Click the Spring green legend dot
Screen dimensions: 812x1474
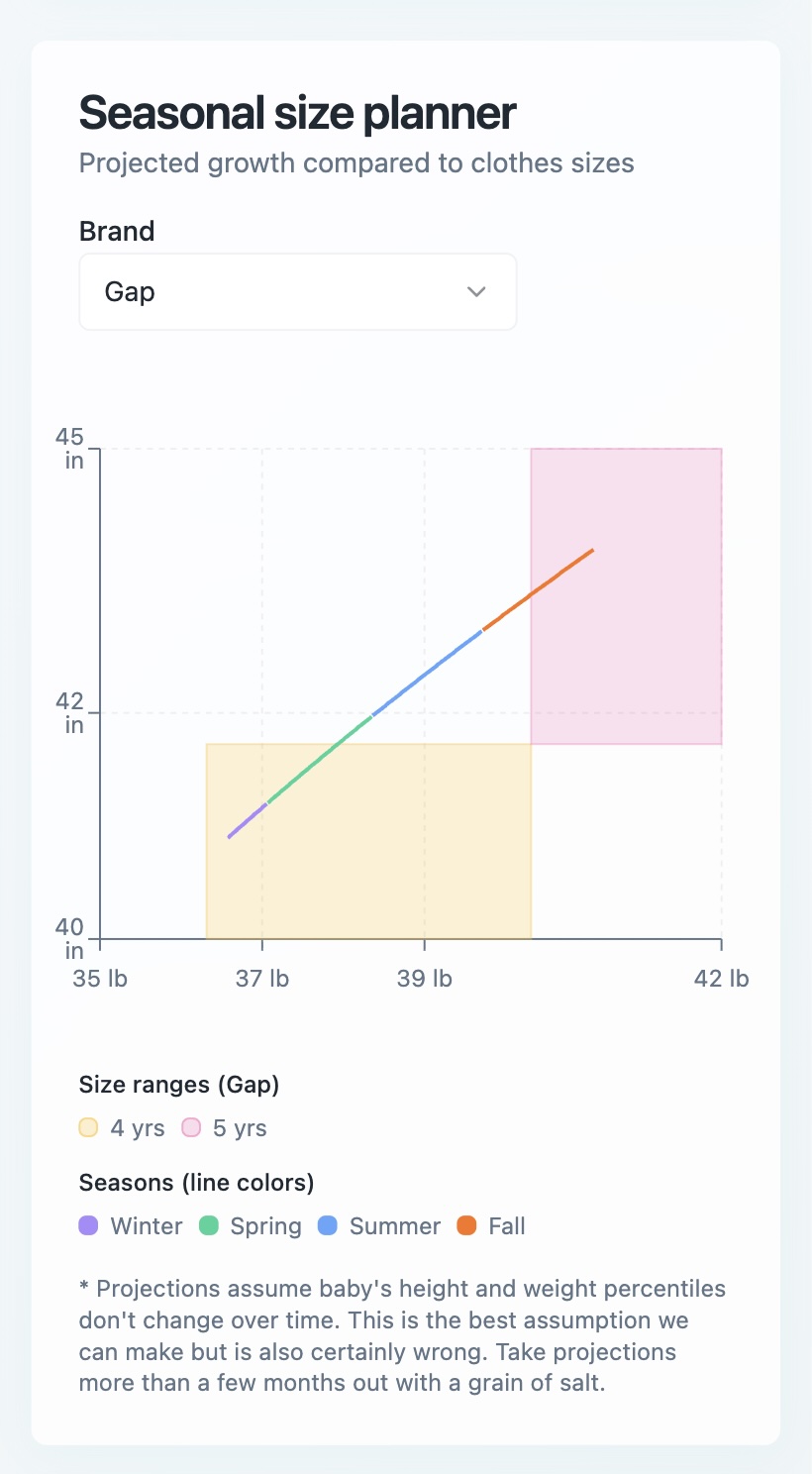pyautogui.click(x=209, y=1225)
